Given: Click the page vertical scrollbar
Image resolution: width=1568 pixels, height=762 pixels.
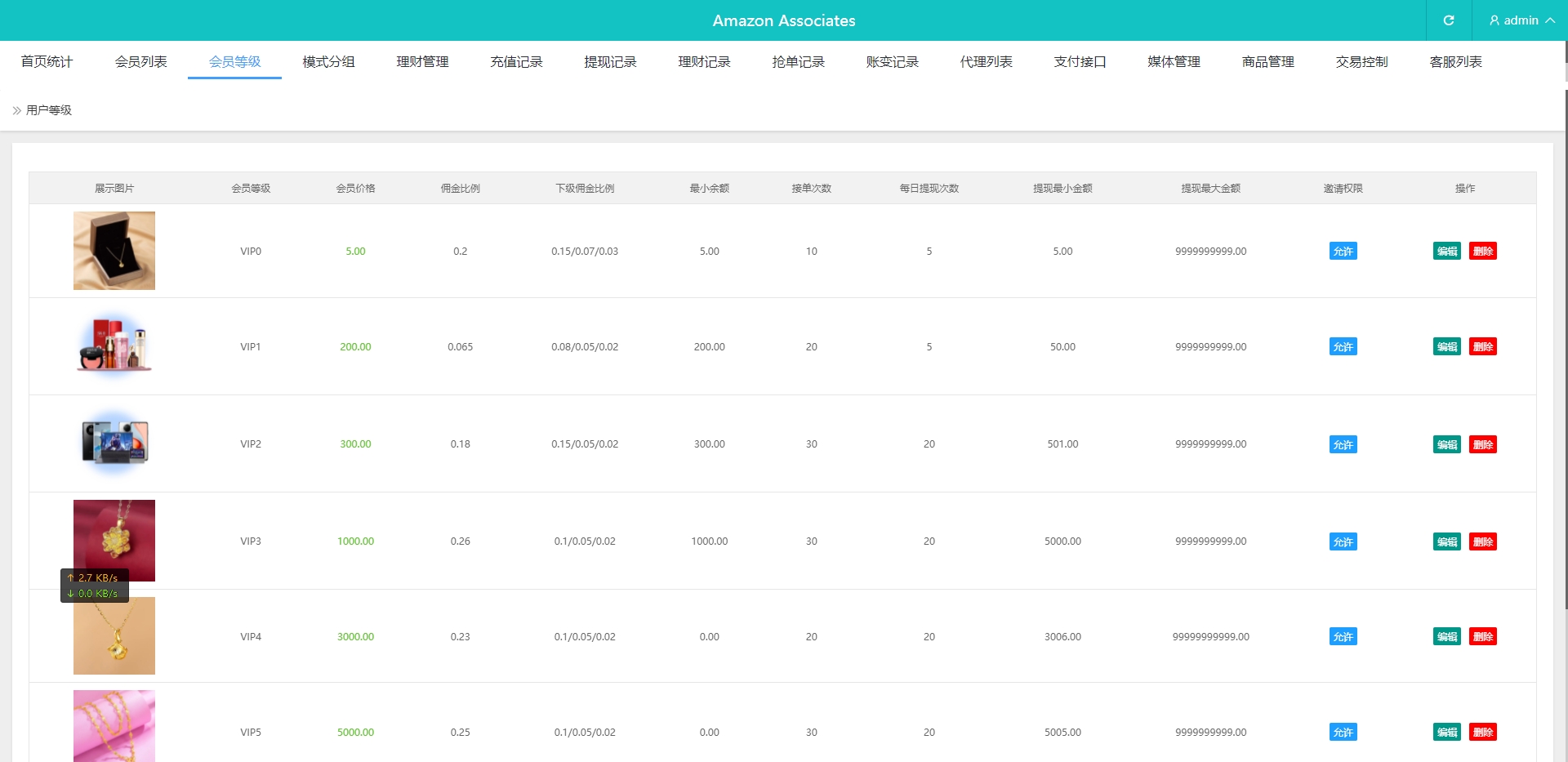Looking at the screenshot, I should click(1565, 327).
